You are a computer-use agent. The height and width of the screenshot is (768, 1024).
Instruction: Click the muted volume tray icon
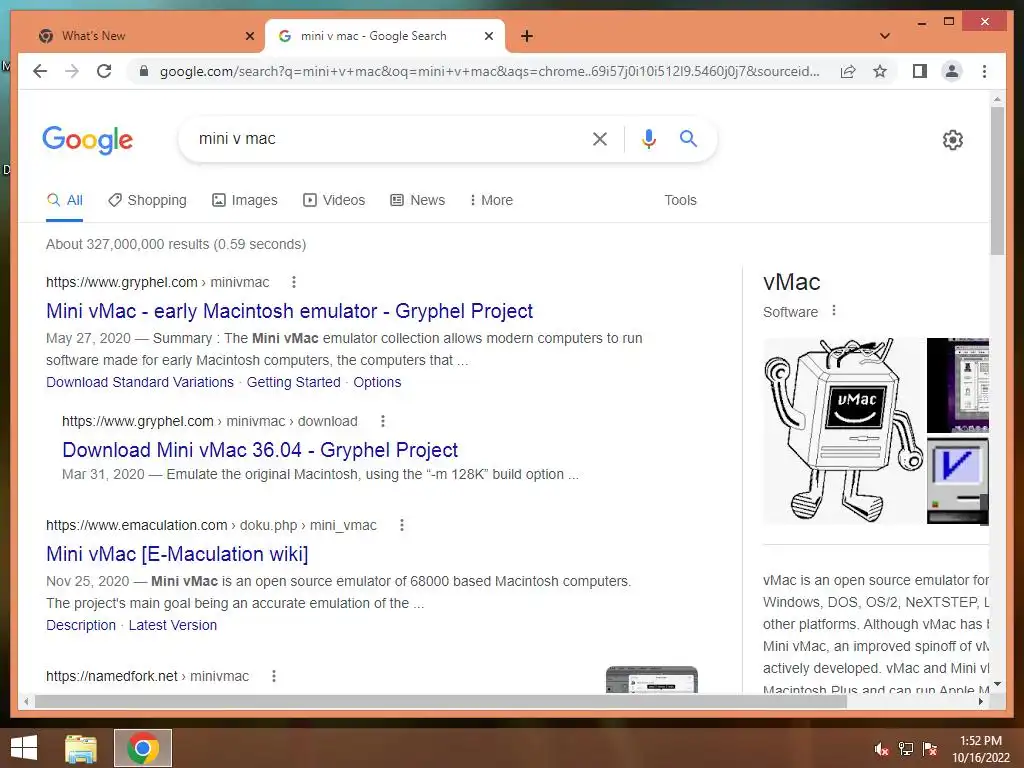coord(882,749)
